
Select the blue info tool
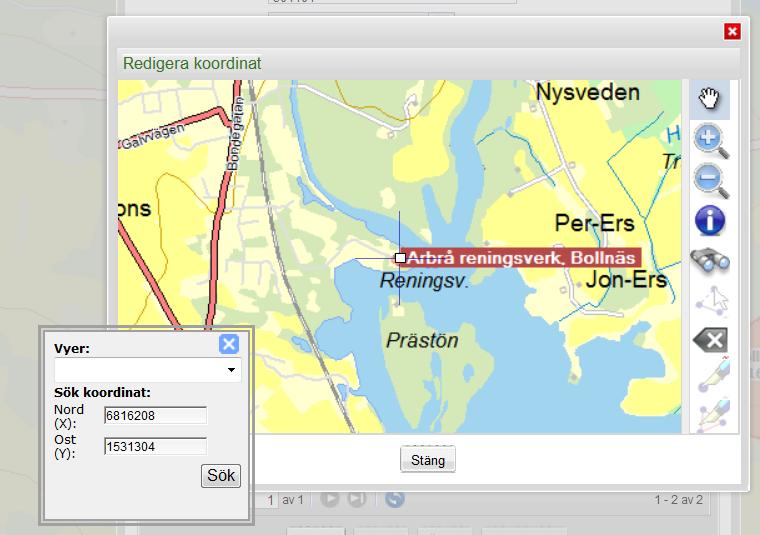pos(710,220)
